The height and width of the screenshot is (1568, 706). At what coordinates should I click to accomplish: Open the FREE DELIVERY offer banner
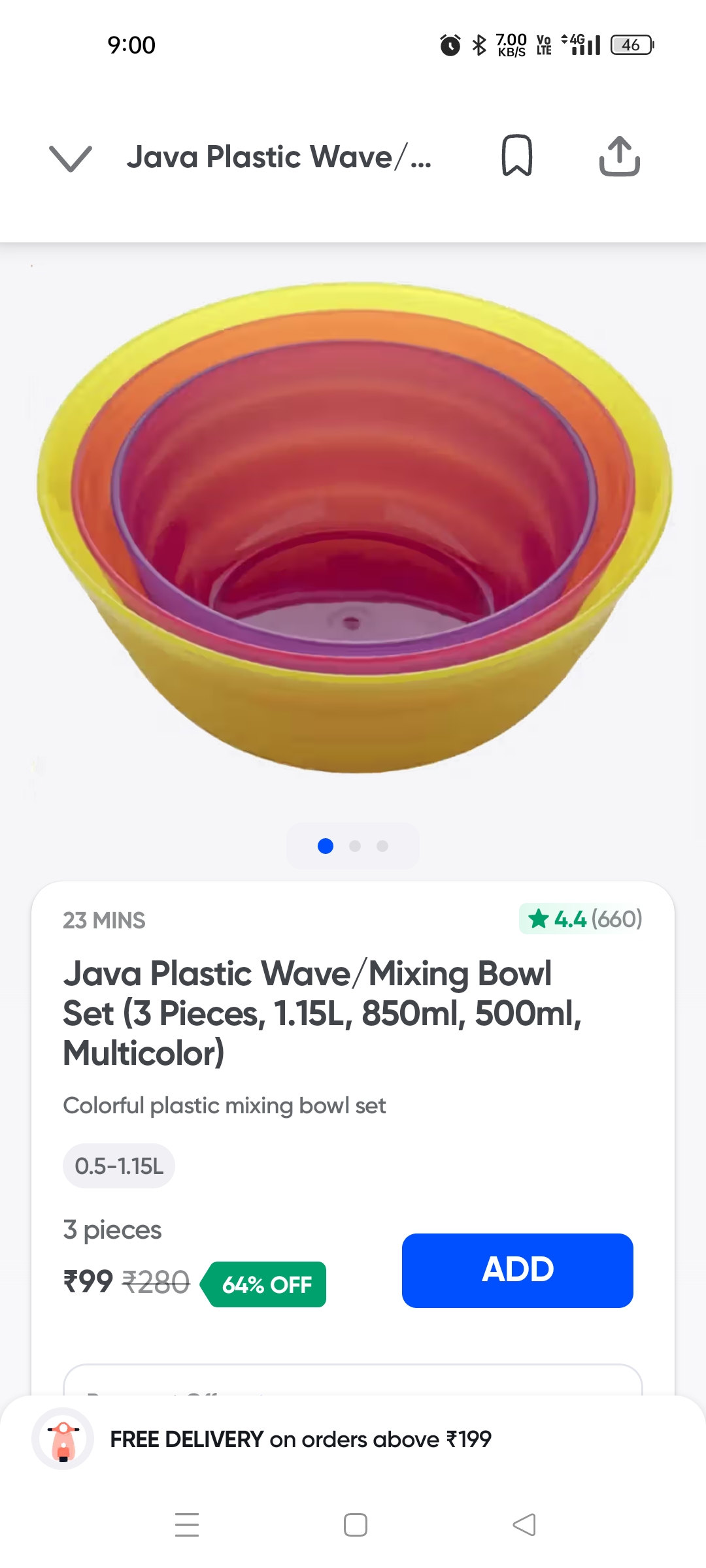coord(301,1439)
